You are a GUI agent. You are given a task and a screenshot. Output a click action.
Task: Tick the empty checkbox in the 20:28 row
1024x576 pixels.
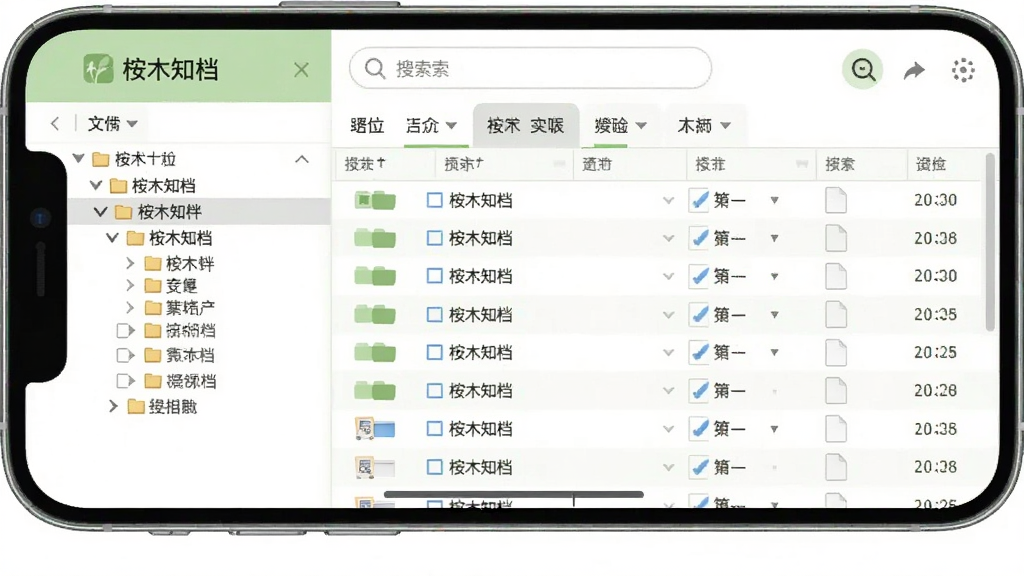tap(434, 391)
